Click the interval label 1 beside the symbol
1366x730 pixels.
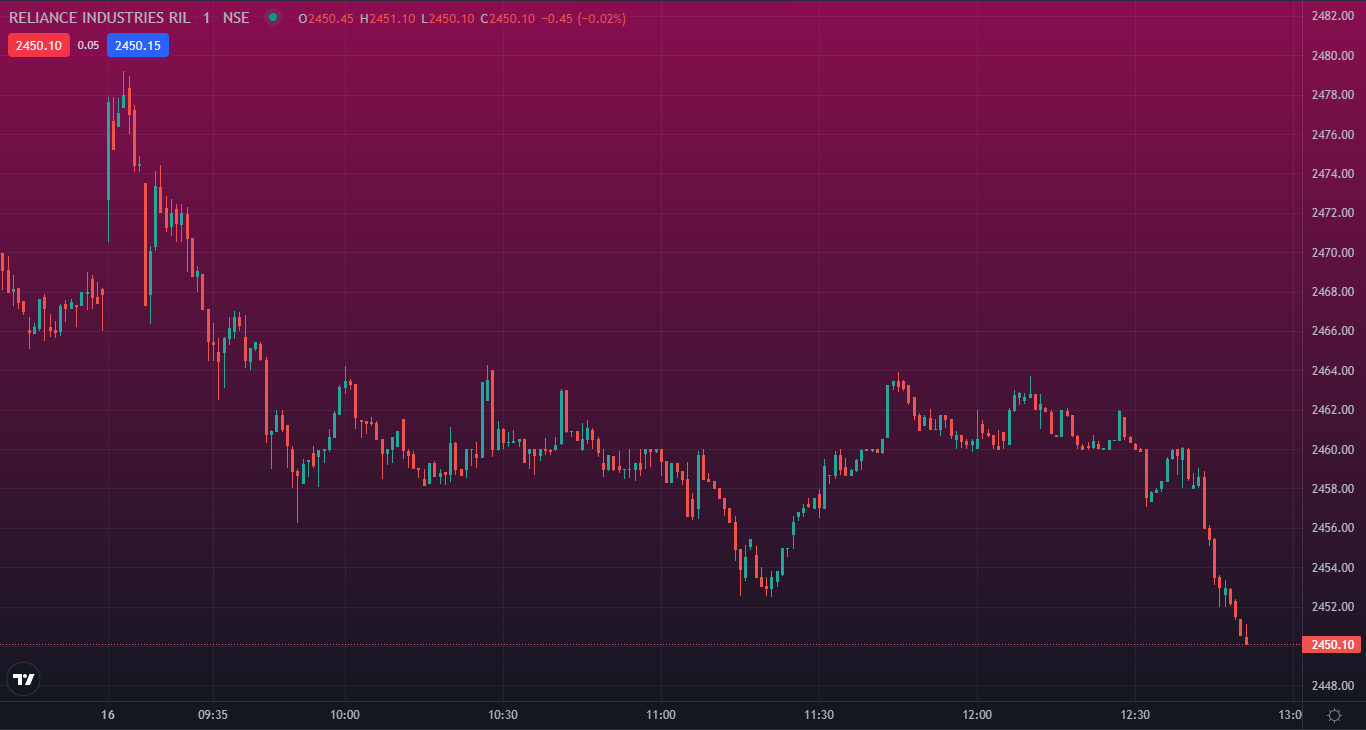pyautogui.click(x=206, y=18)
